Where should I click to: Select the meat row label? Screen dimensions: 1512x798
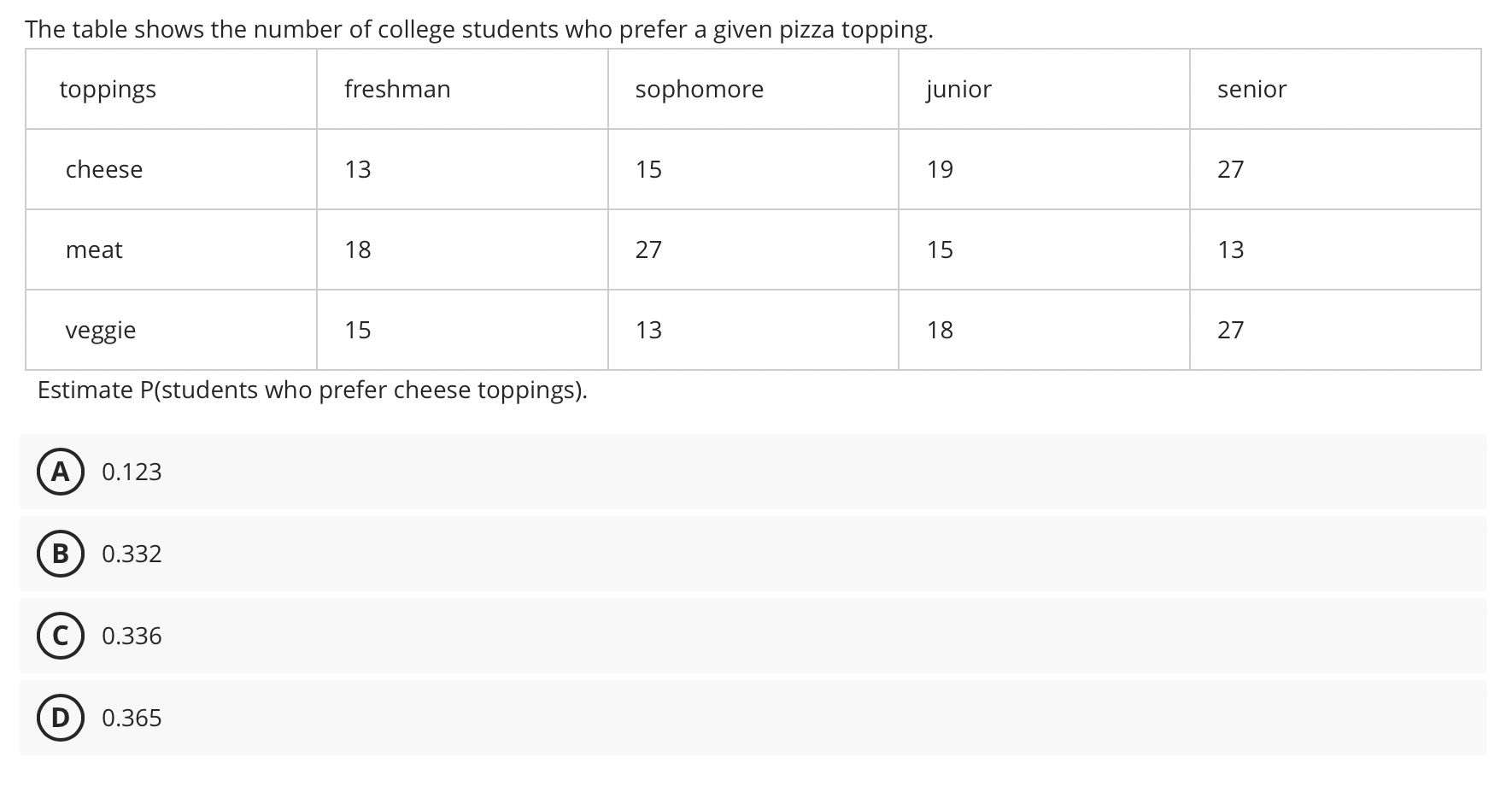point(94,249)
